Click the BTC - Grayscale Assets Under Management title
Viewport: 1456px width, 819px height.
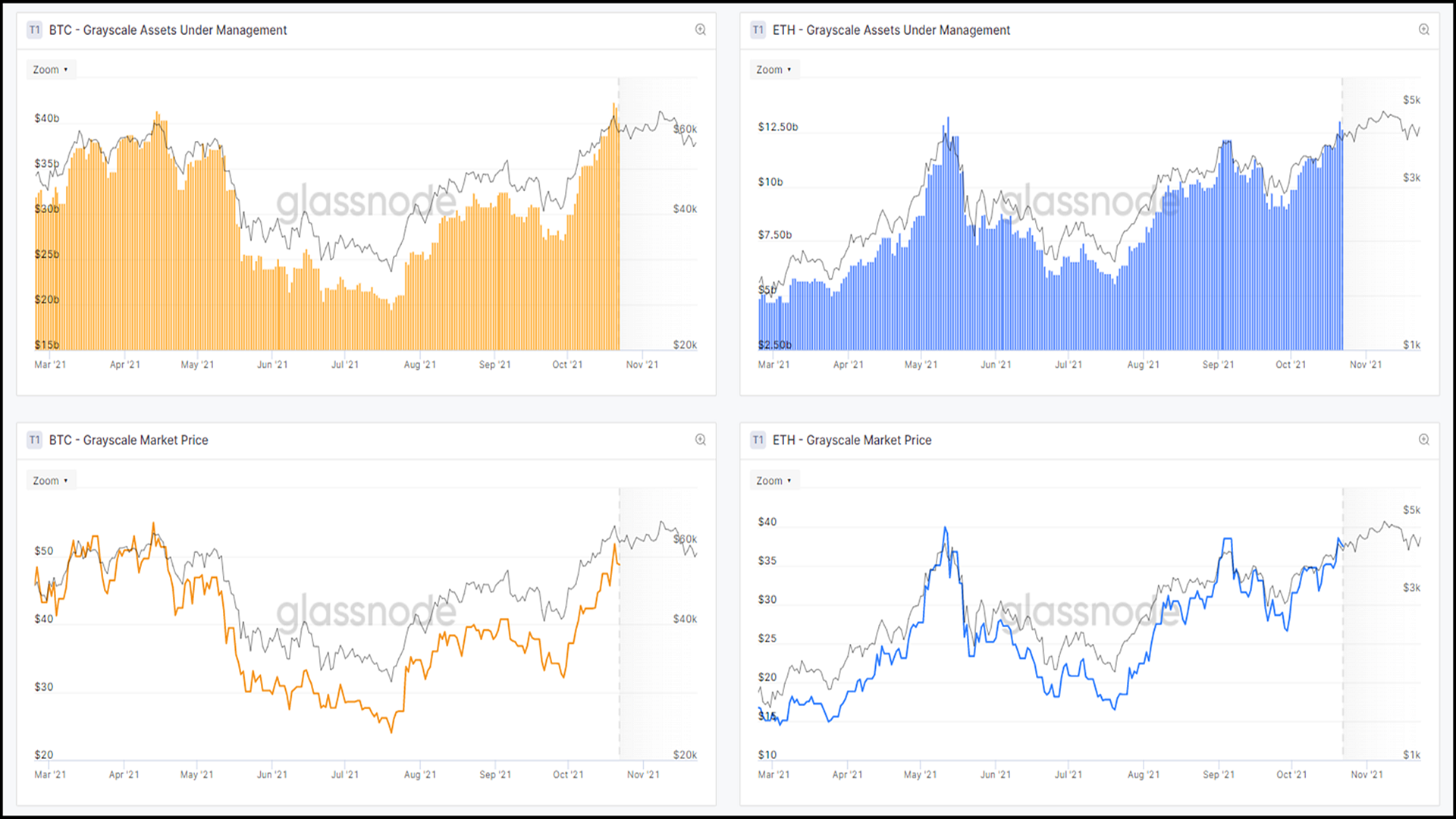coord(168,30)
